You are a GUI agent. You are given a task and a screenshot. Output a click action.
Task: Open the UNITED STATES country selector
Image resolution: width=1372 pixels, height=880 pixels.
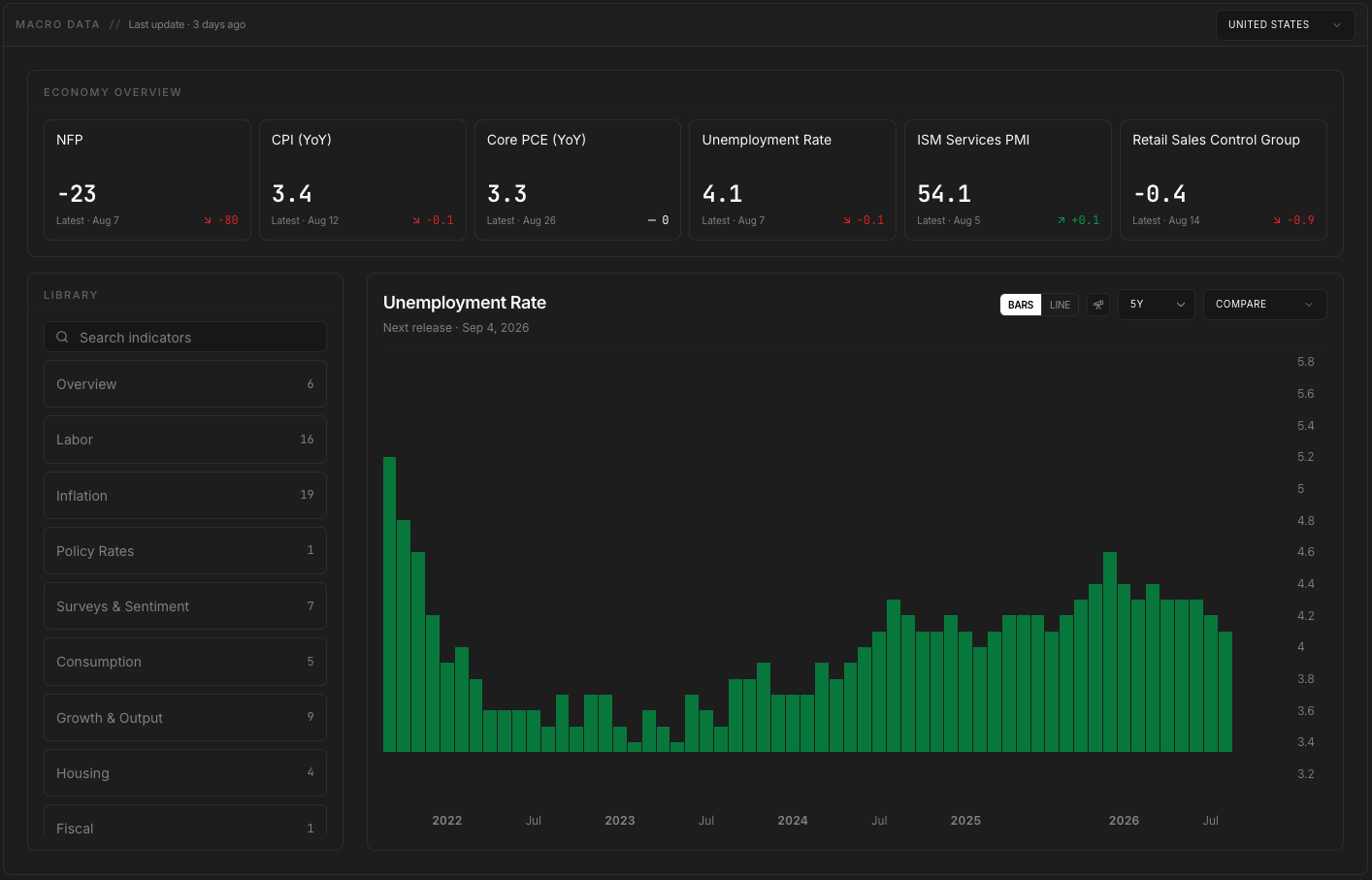coord(1285,24)
